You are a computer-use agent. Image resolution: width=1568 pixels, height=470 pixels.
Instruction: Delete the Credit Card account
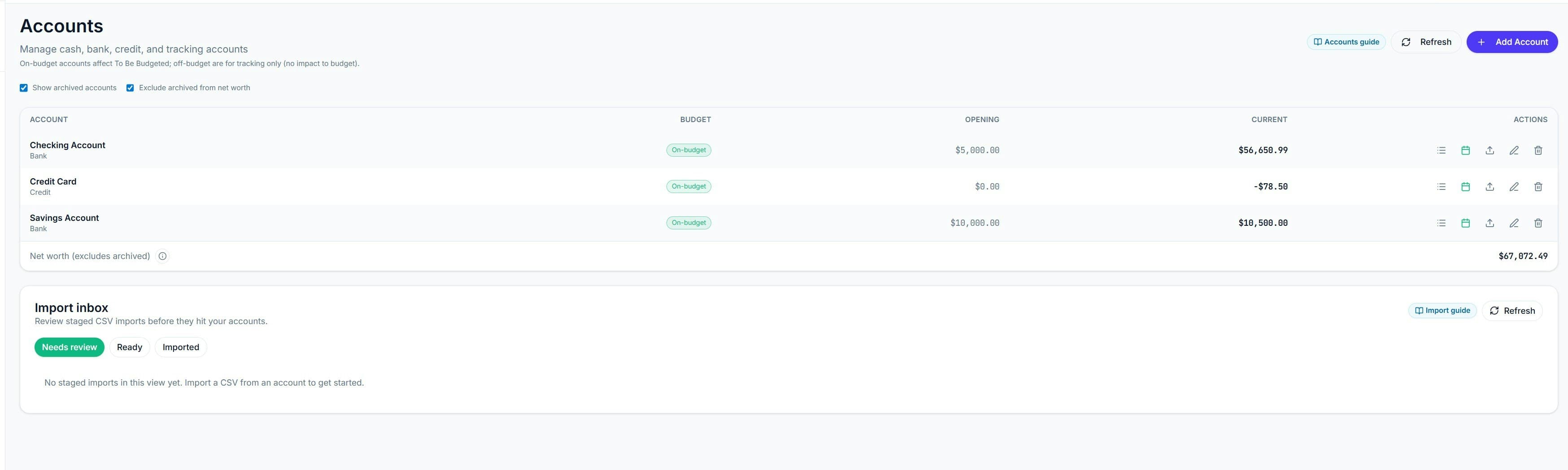tap(1538, 187)
